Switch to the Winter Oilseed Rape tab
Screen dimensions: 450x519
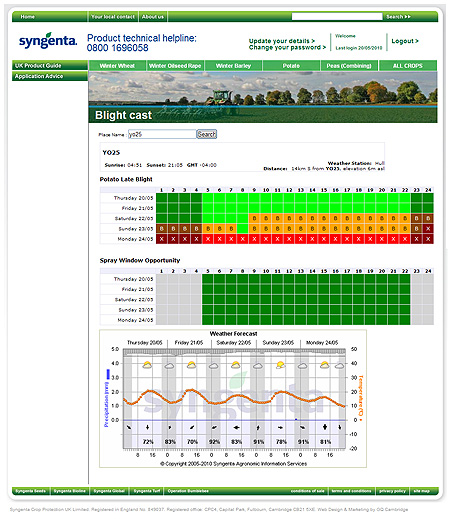(175, 66)
